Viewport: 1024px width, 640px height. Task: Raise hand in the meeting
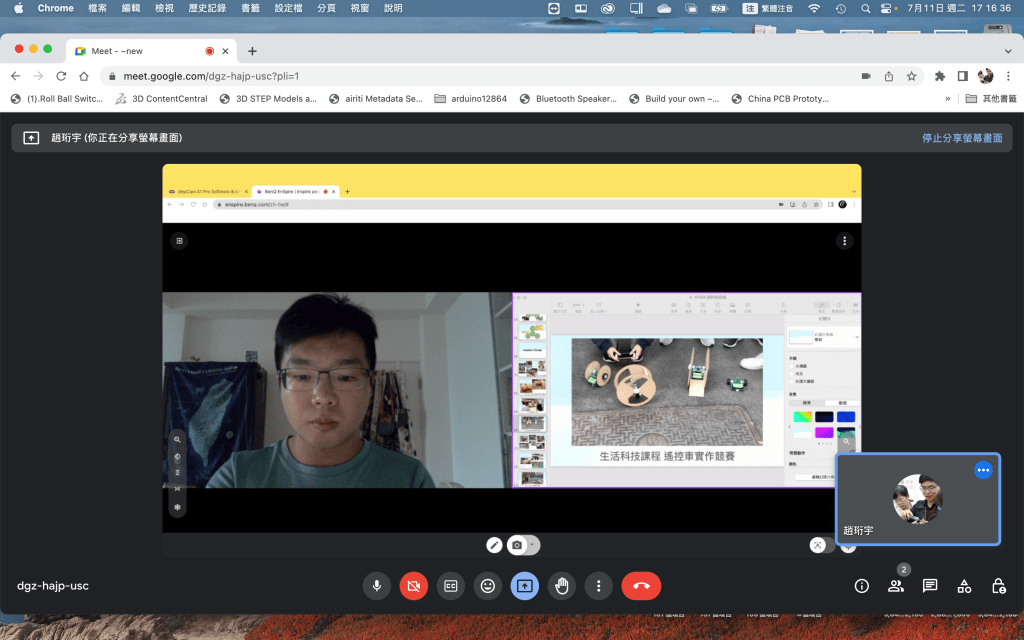tap(562, 586)
